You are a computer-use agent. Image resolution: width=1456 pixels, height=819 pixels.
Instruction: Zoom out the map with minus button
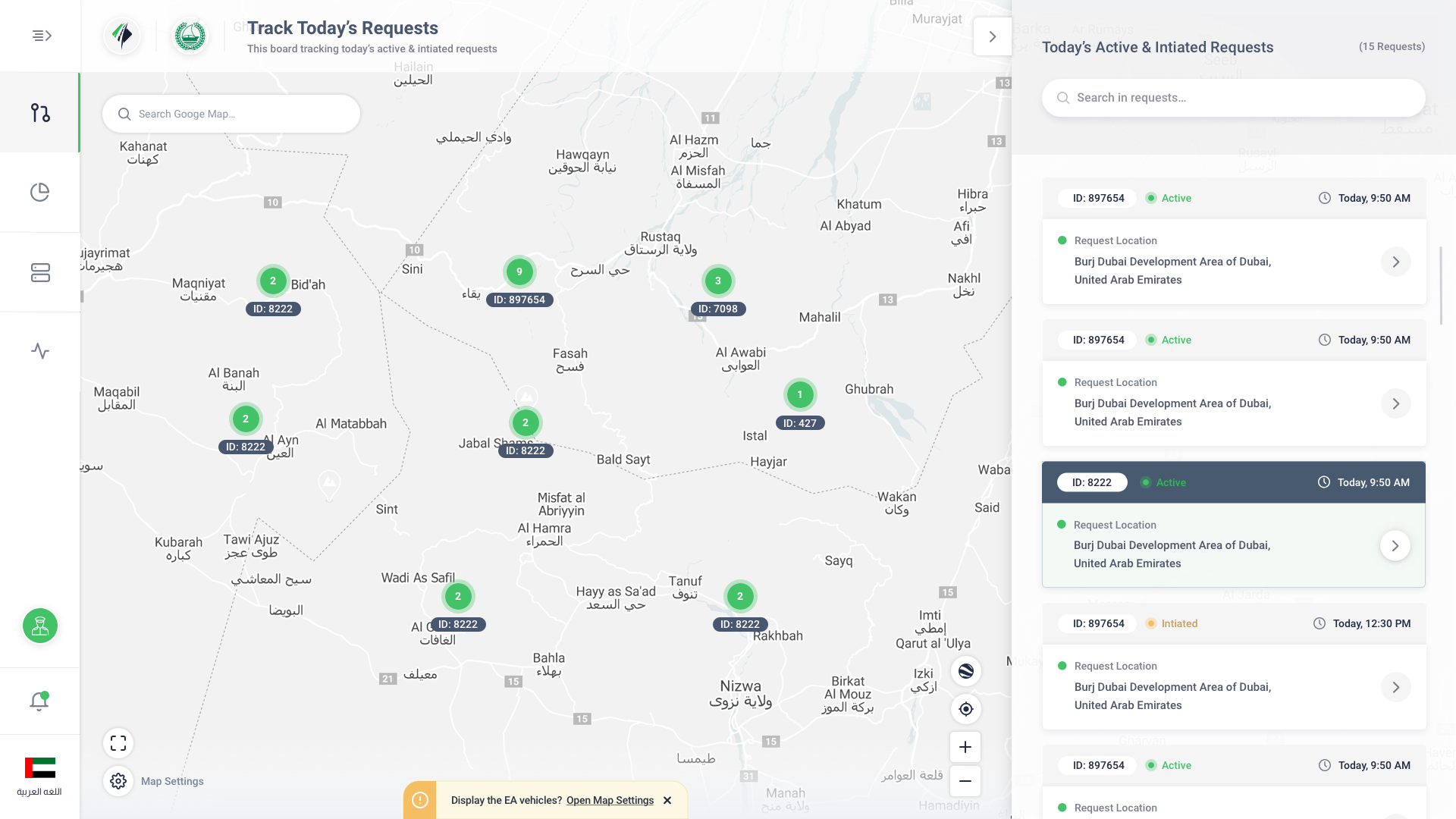pyautogui.click(x=965, y=781)
